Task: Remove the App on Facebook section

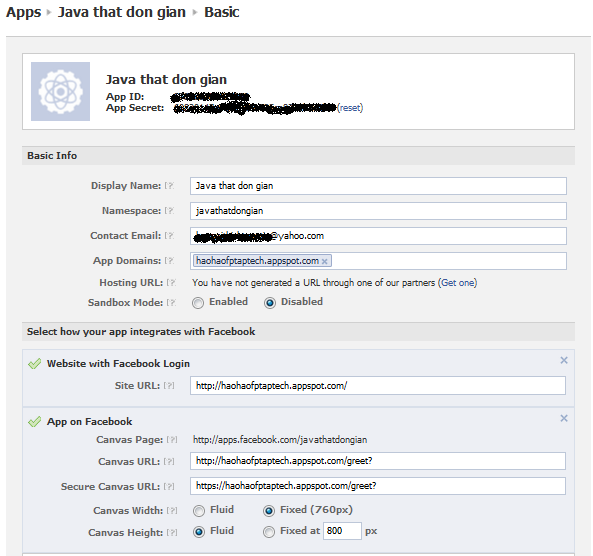Action: pyautogui.click(x=564, y=418)
